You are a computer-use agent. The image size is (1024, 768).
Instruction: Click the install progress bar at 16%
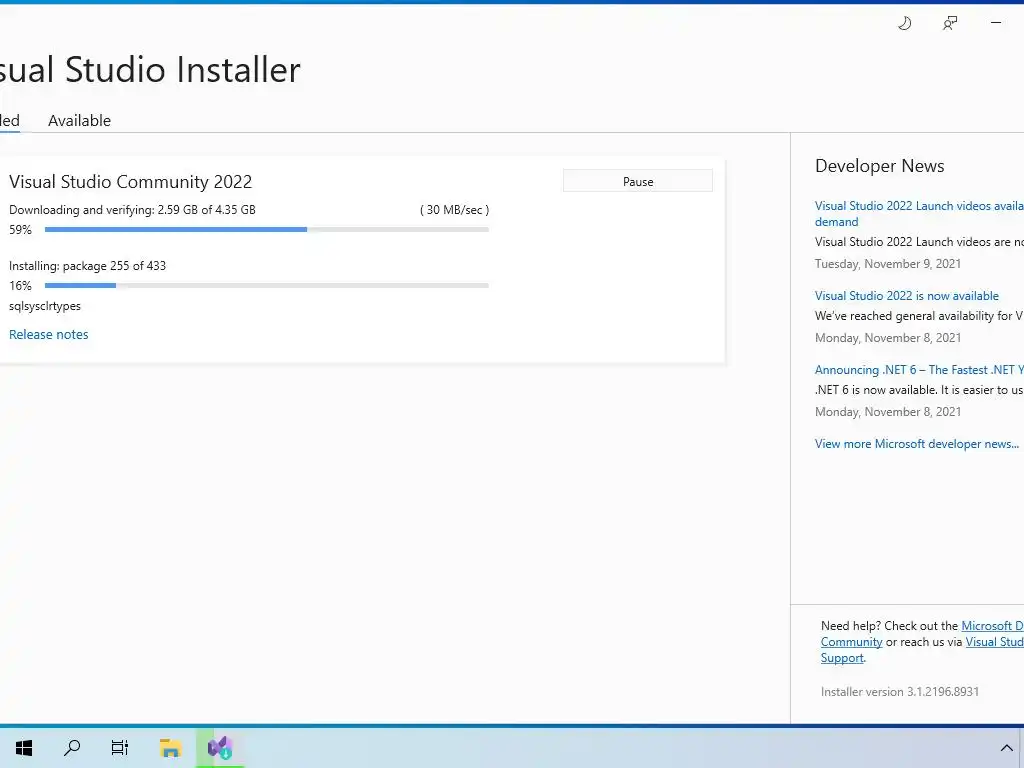tap(266, 285)
